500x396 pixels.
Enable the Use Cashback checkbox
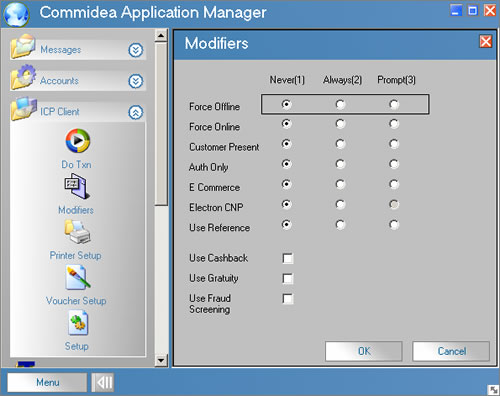[288, 258]
